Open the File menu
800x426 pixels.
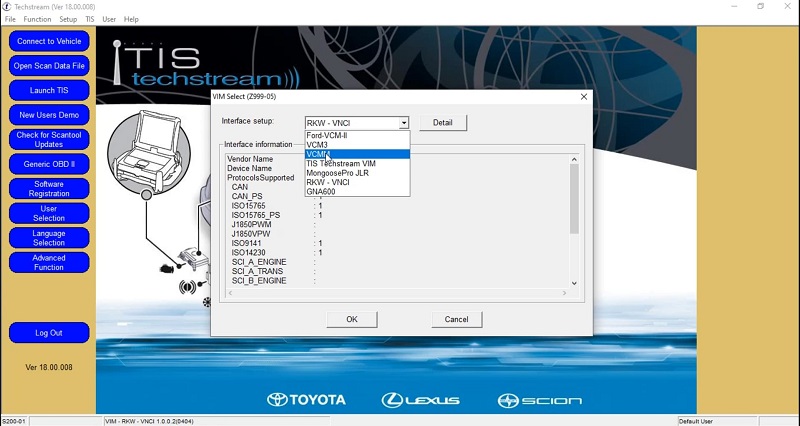pyautogui.click(x=10, y=19)
